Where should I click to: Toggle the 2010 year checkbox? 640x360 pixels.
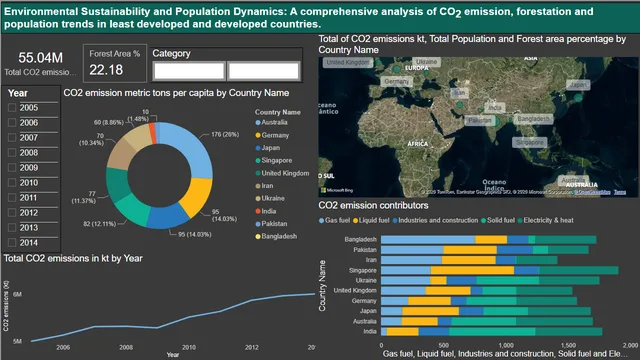tap(12, 182)
